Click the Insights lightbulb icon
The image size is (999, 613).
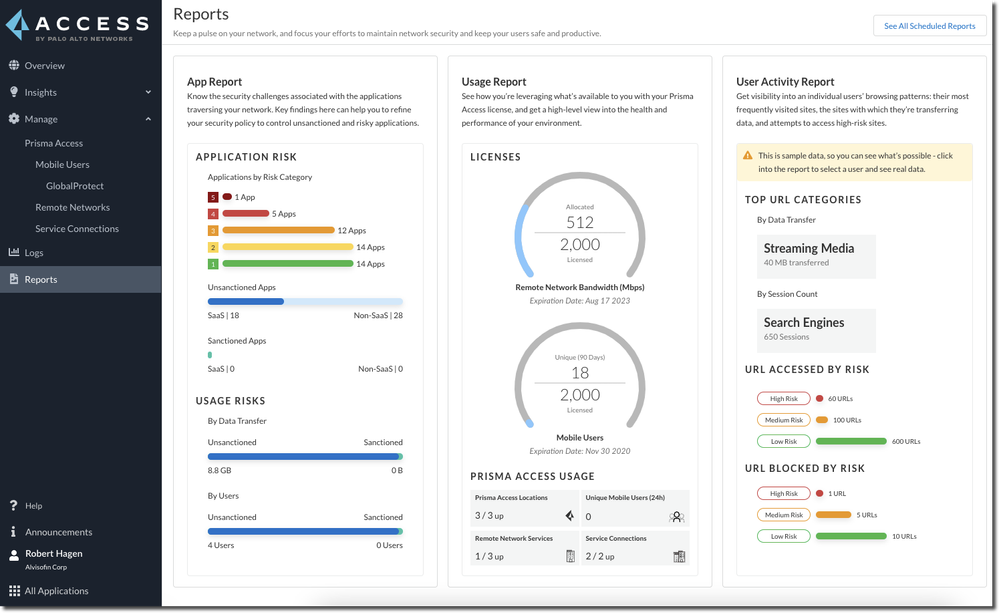pyautogui.click(x=14, y=92)
